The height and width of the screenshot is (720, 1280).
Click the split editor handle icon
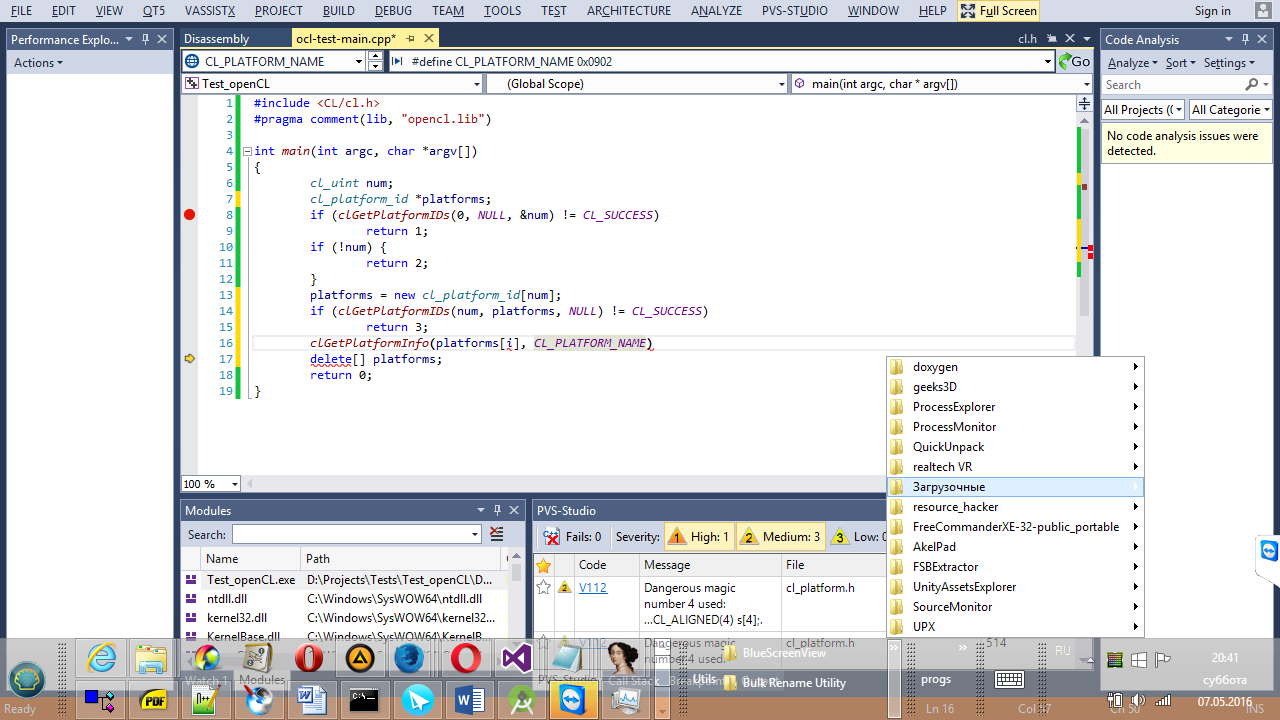click(x=1083, y=104)
